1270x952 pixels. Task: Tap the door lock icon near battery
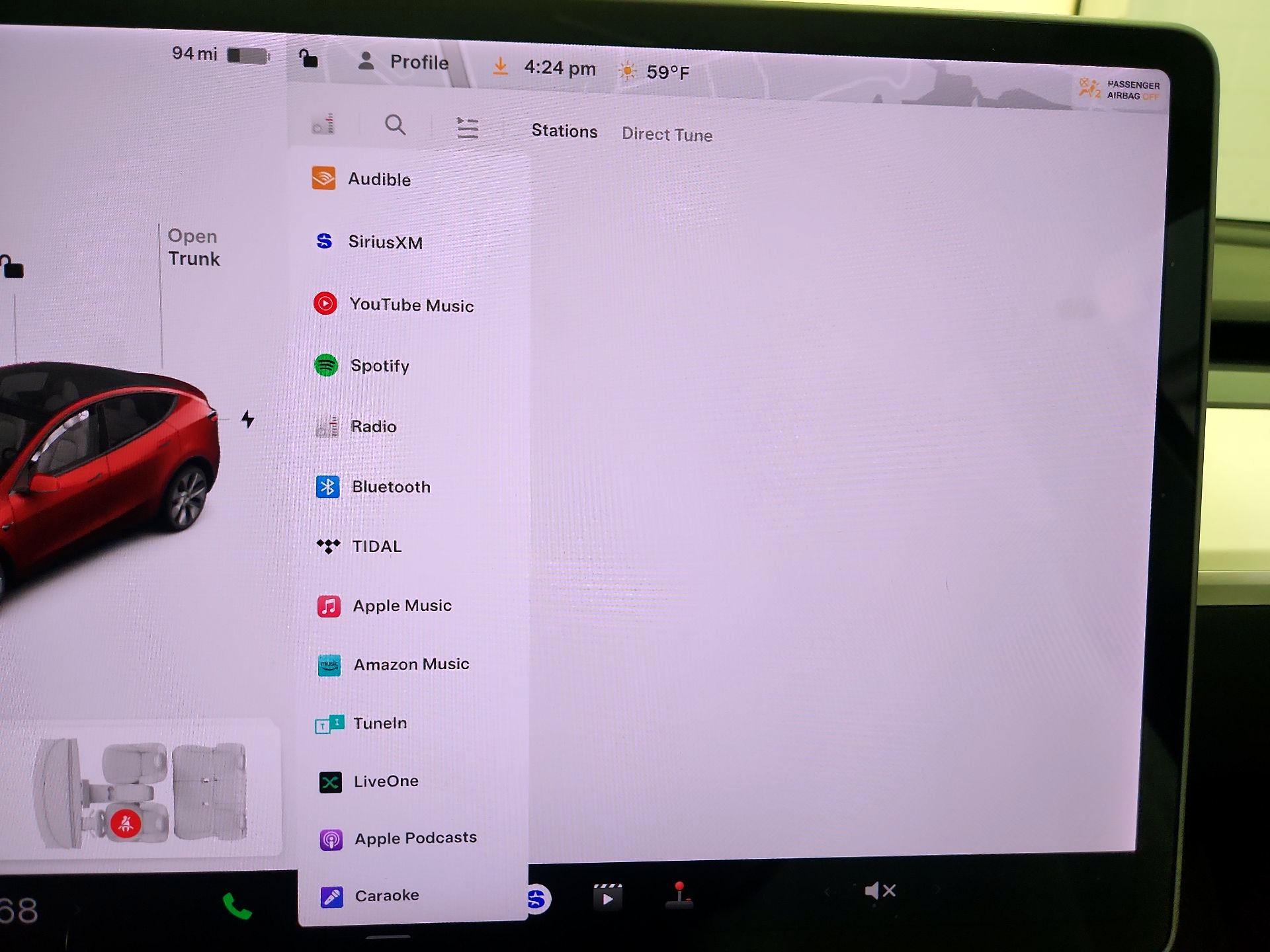point(307,58)
